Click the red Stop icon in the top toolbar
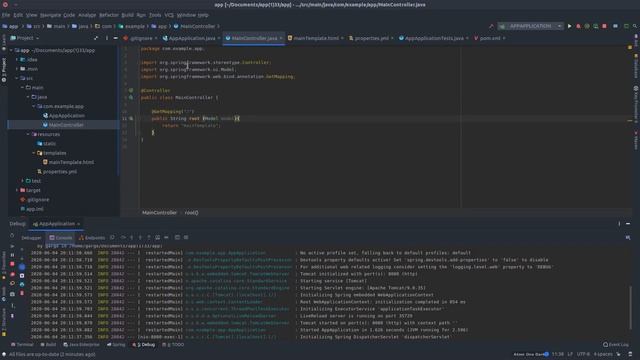Viewport: 640px width, 360px height. 604,26
